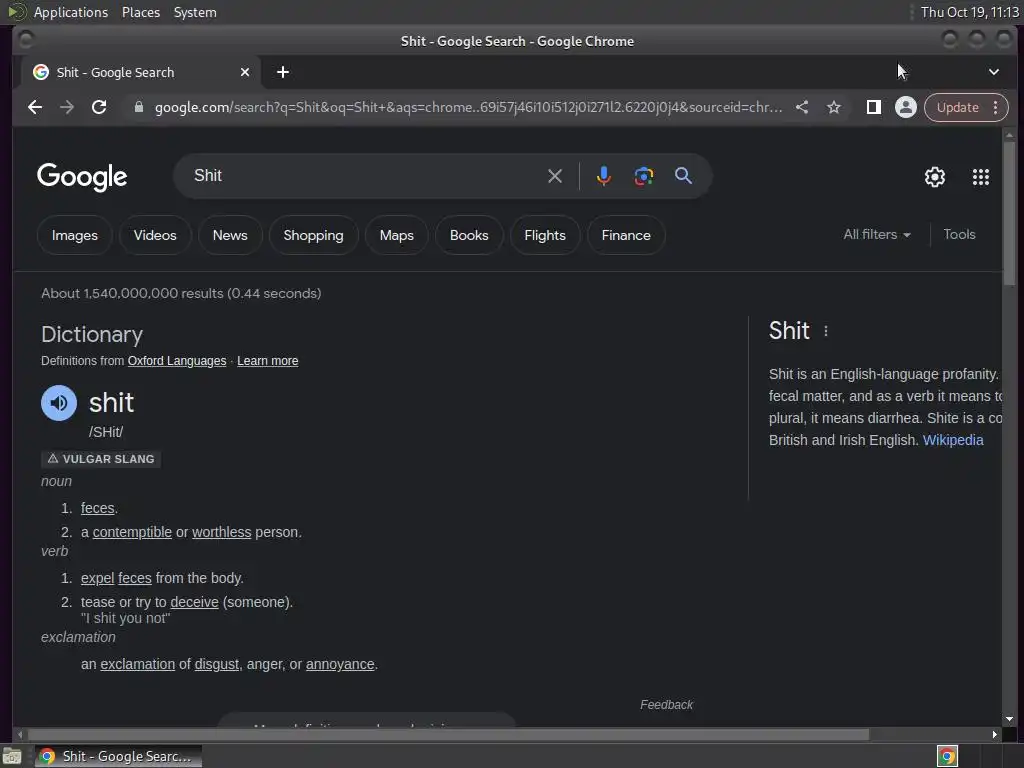
Task: Go back to the previous page
Action: pyautogui.click(x=35, y=107)
